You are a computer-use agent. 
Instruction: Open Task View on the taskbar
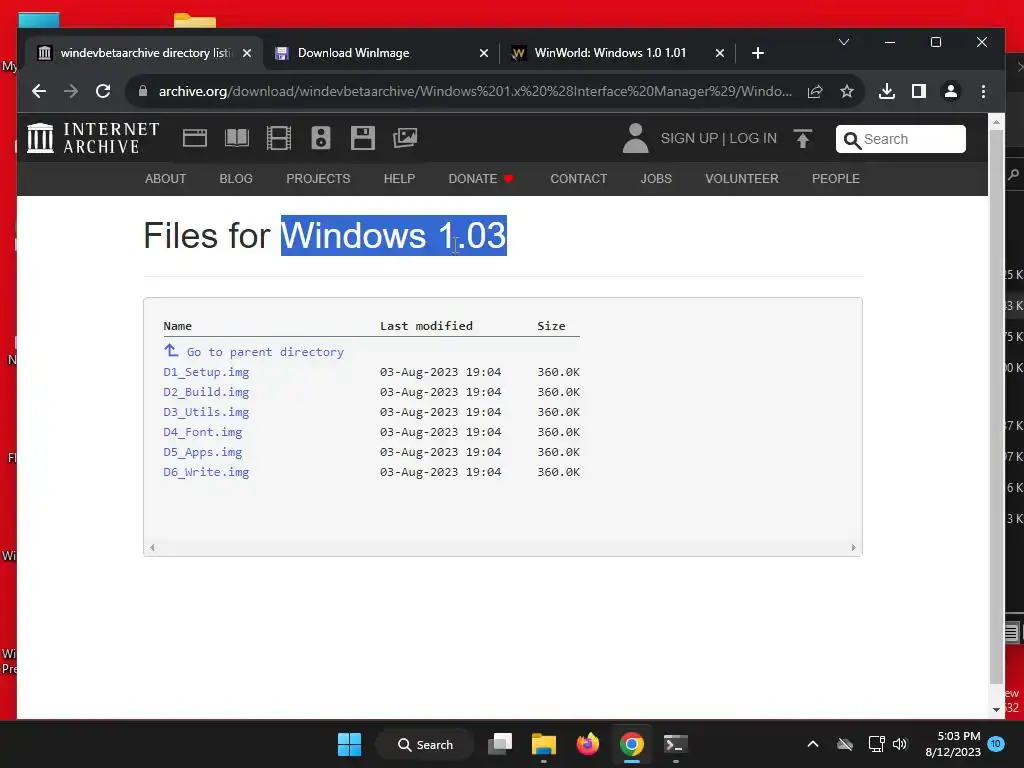(500, 744)
